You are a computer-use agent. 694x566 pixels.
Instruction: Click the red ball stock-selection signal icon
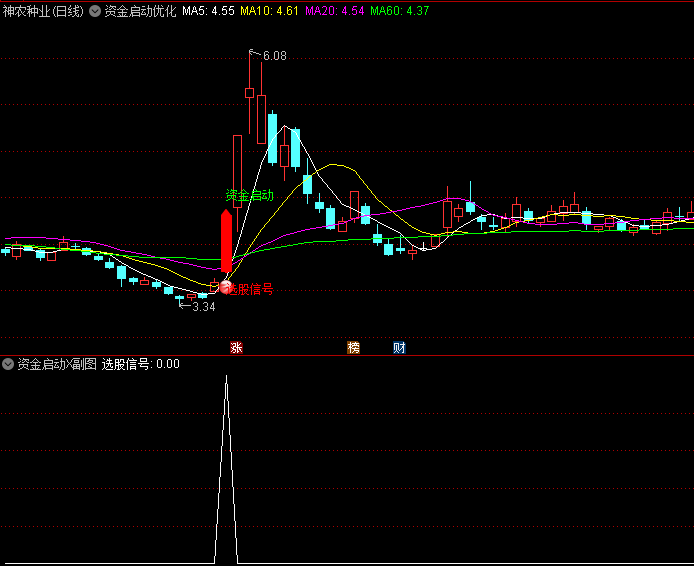click(226, 288)
